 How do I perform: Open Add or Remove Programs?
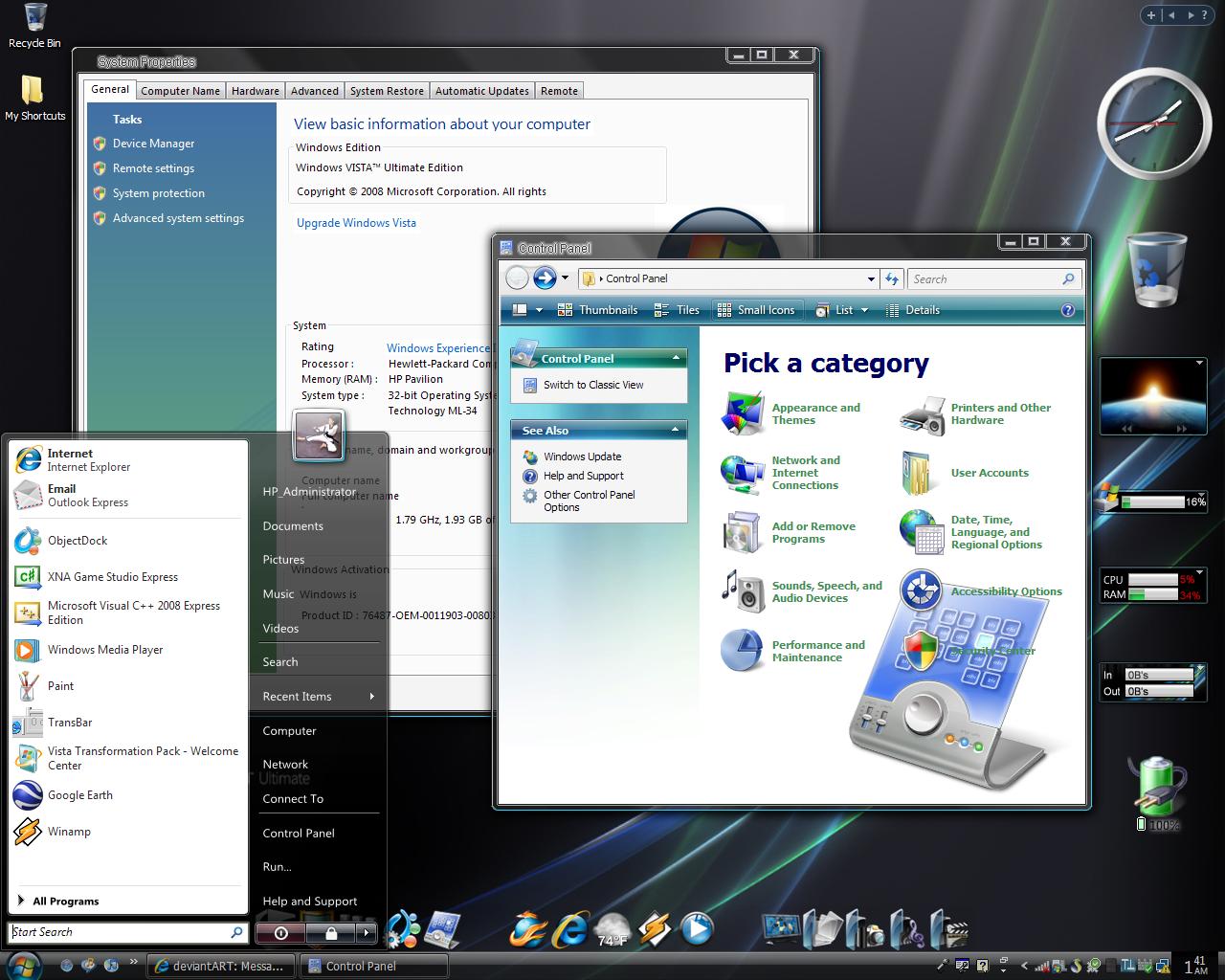813,532
